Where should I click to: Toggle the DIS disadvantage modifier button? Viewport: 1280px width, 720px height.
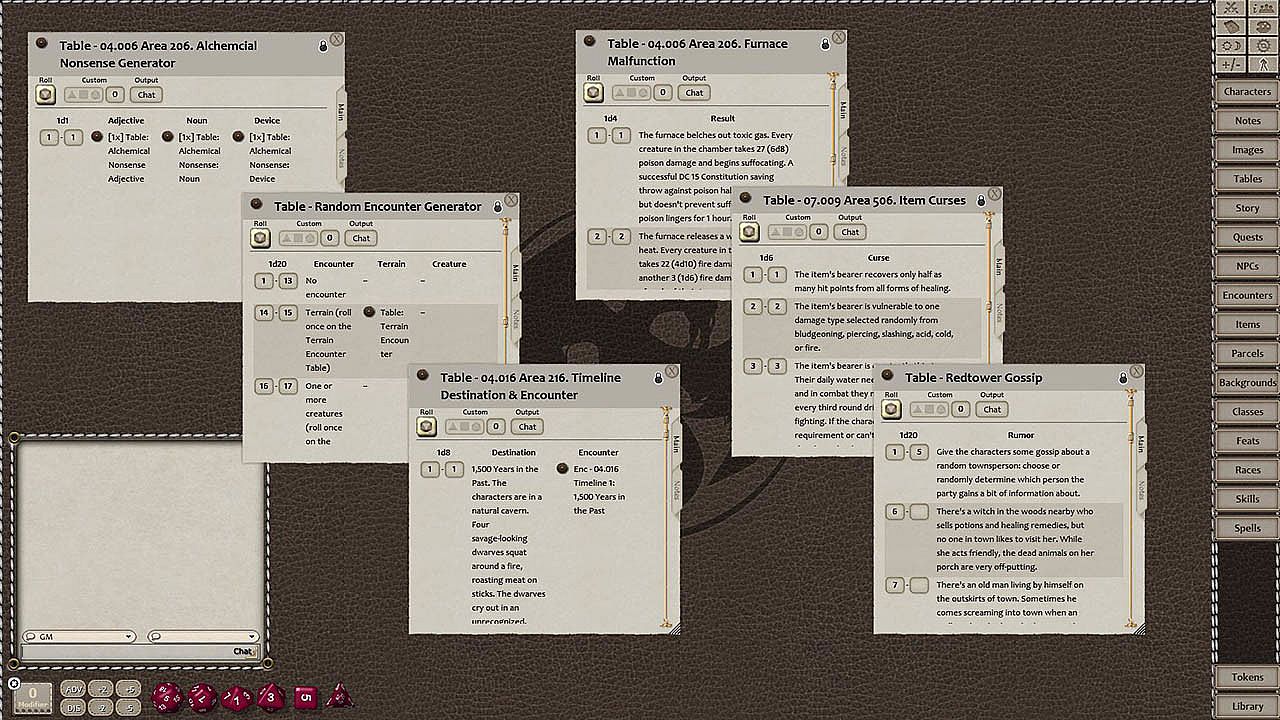[x=73, y=707]
